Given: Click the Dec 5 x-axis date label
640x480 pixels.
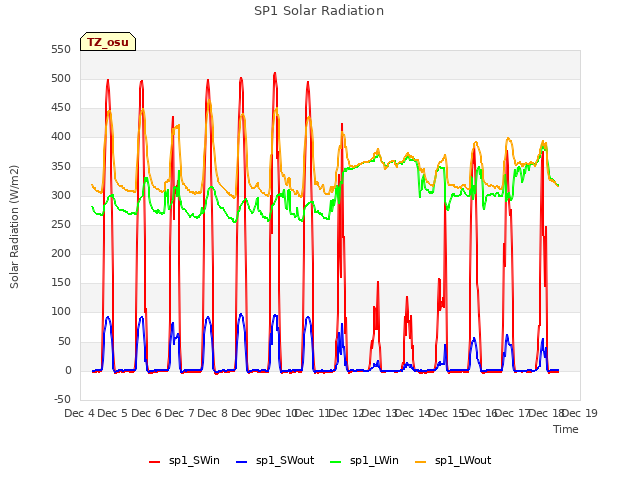Looking at the screenshot, I should [113, 413].
